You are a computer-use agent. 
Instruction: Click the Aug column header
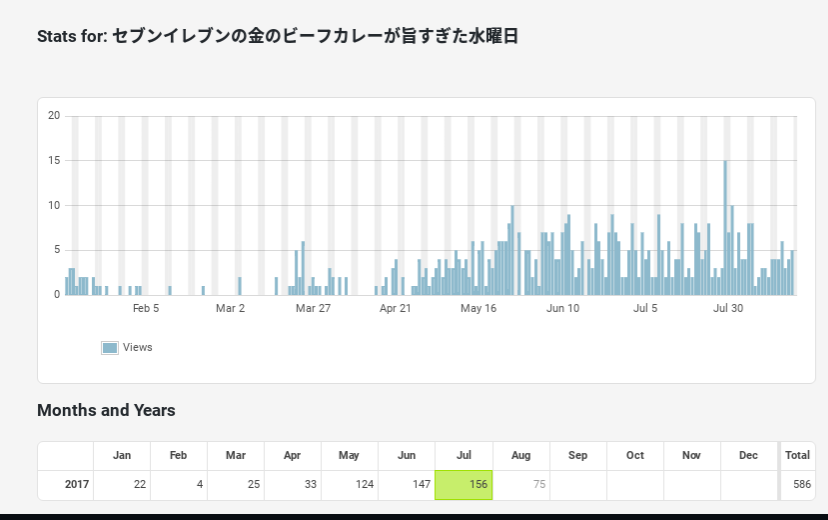click(x=521, y=456)
